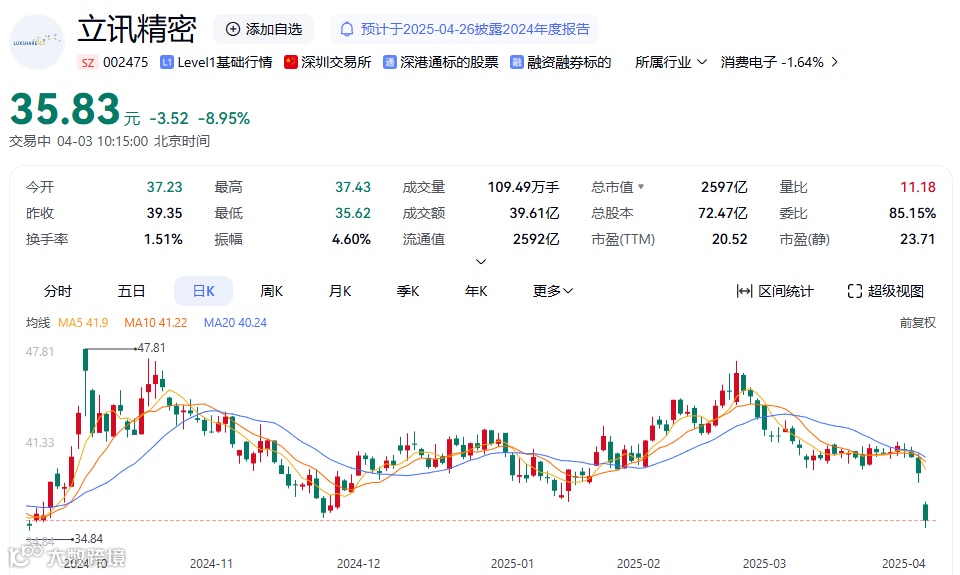Screen dimensions: 960x575
Task: Click the 最低 value 35.62
Action: click(x=353, y=213)
